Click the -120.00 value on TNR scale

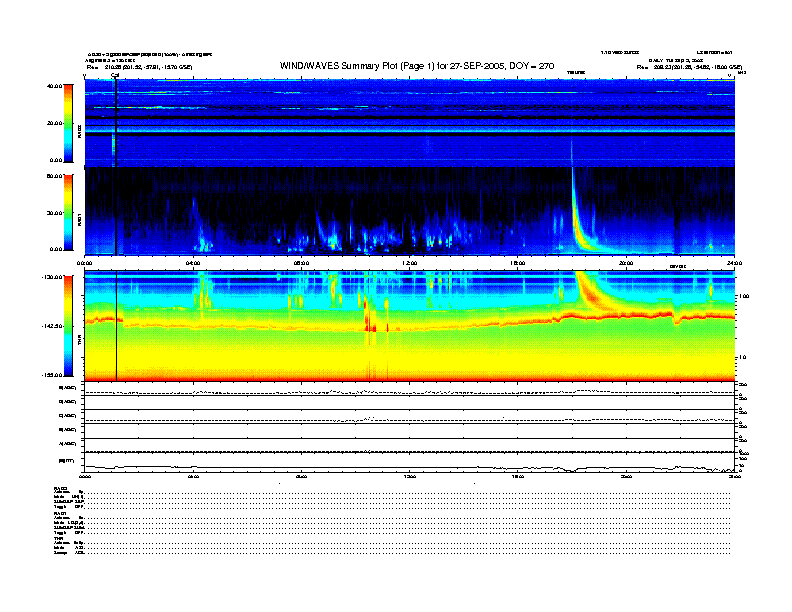(52, 277)
